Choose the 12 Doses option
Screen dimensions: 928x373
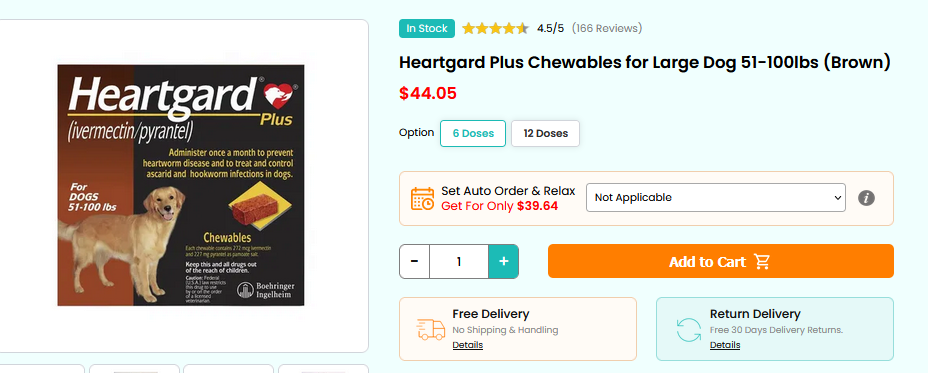545,133
